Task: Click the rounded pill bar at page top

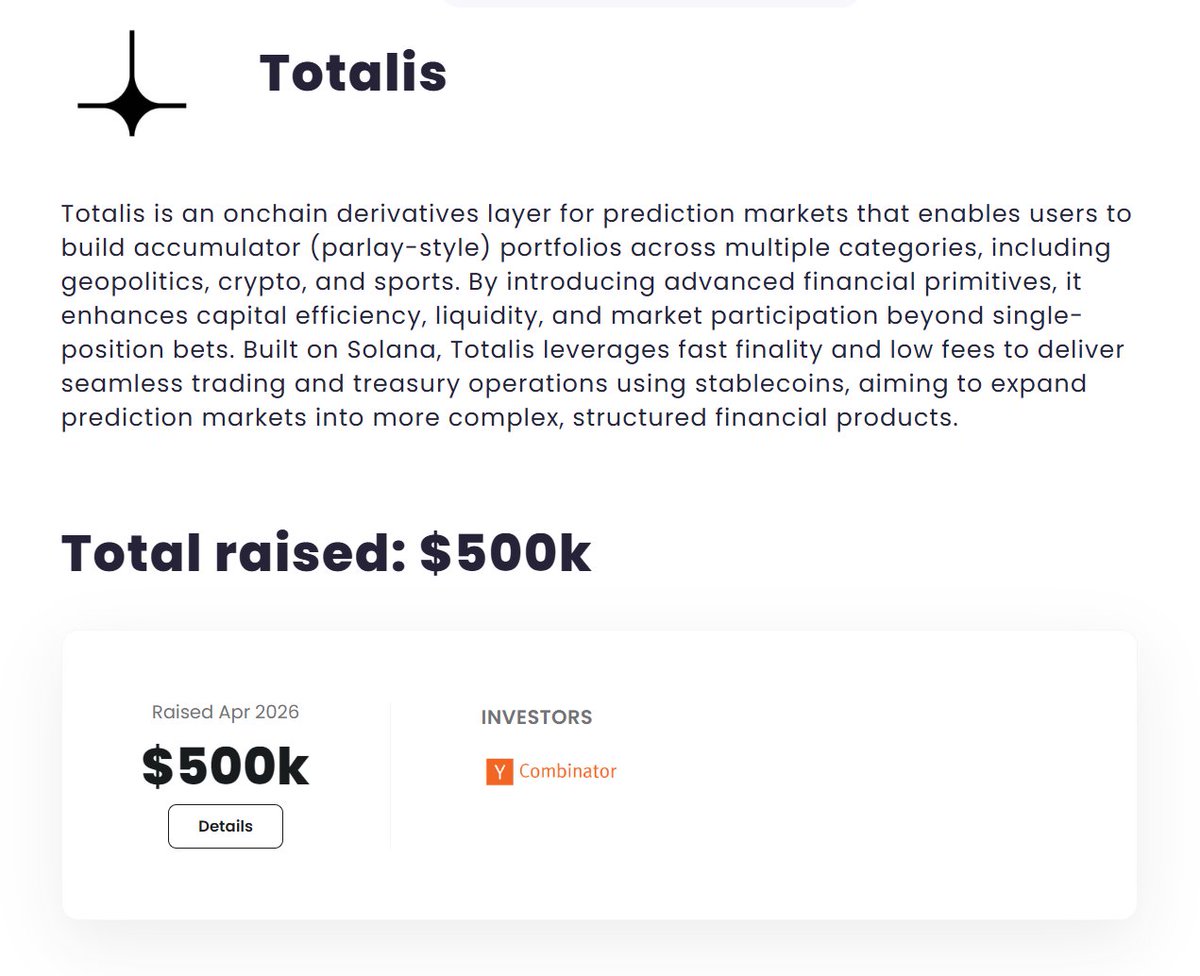Action: [x=650, y=3]
